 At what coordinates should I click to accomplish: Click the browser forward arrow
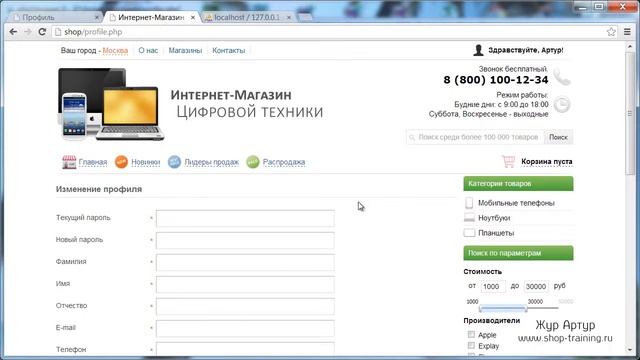click(27, 32)
